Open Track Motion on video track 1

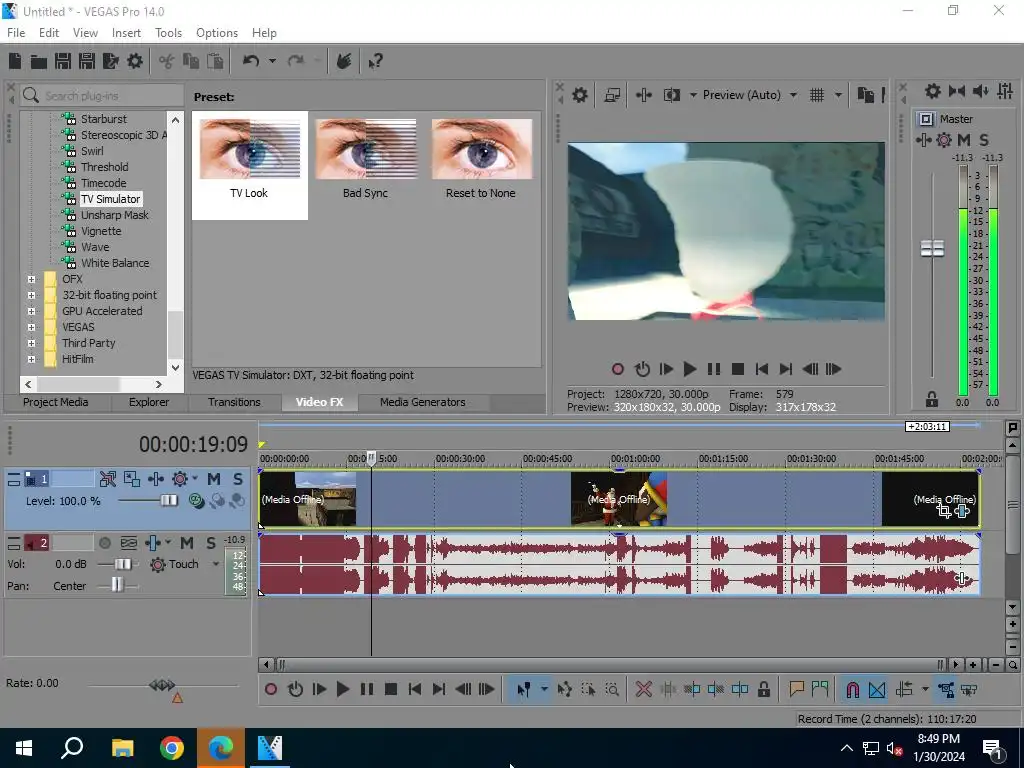pyautogui.click(x=132, y=479)
